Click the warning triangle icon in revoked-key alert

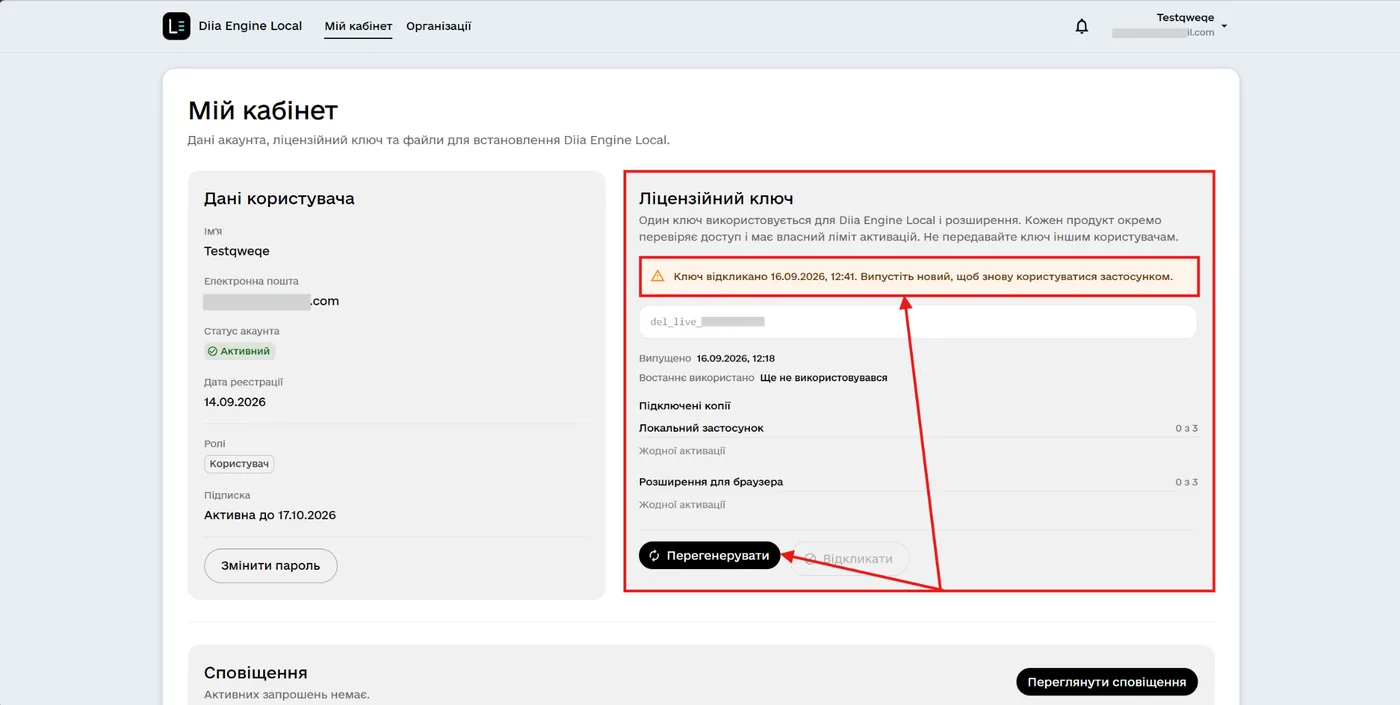(657, 276)
